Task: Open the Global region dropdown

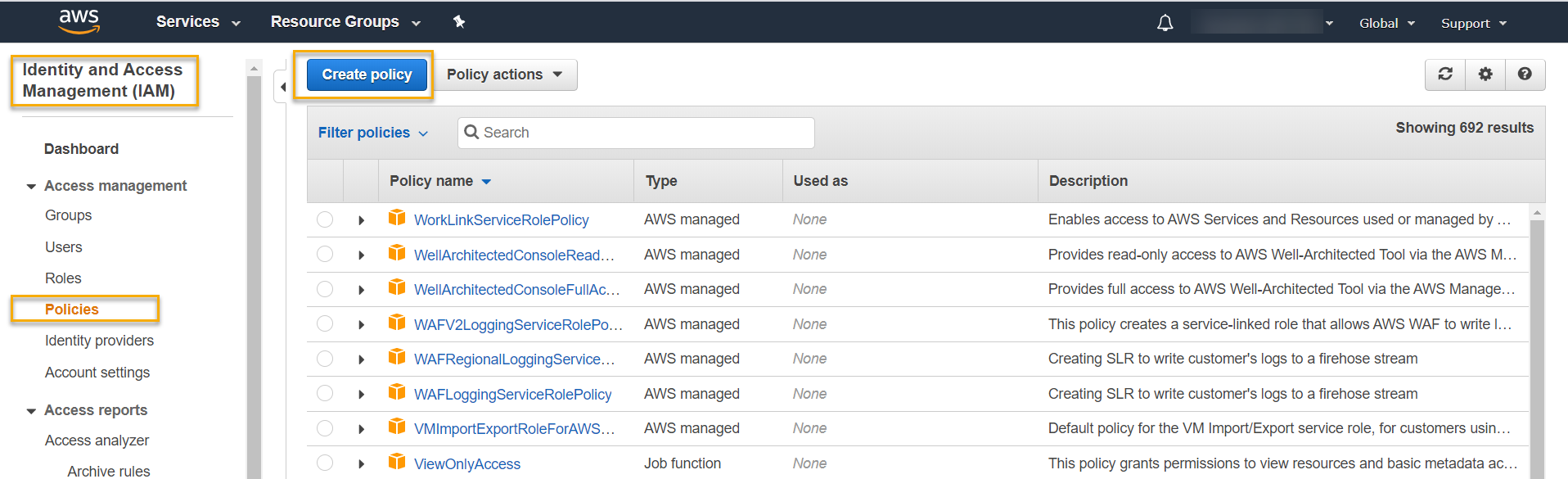Action: coord(1387,23)
